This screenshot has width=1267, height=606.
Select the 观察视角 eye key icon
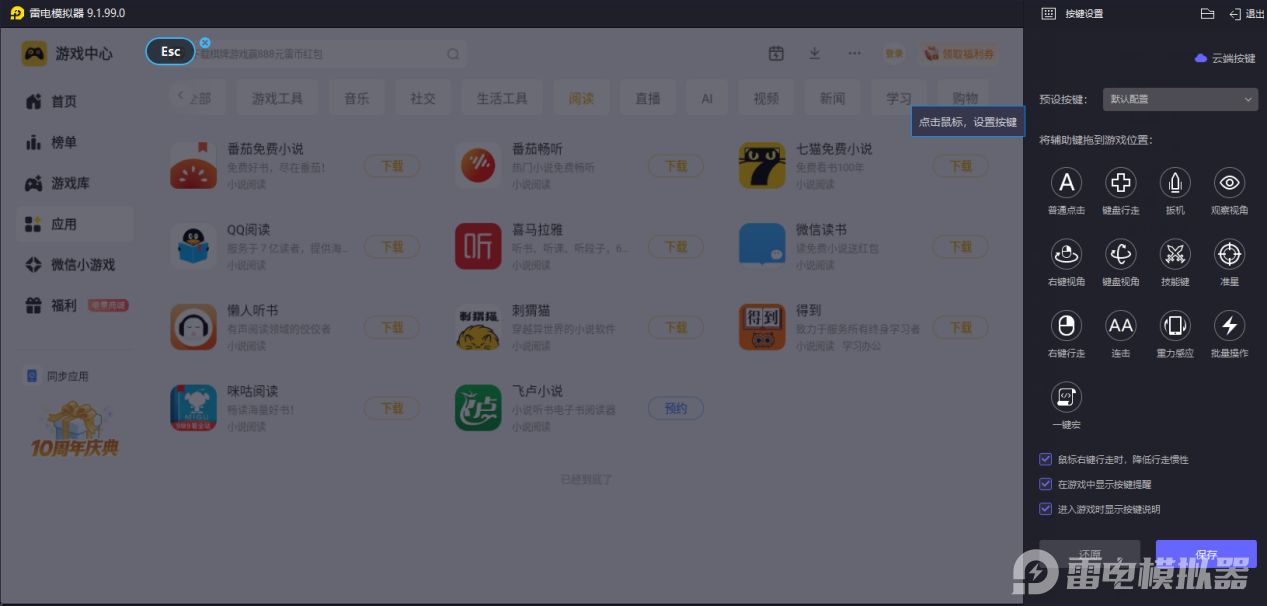[x=1228, y=183]
